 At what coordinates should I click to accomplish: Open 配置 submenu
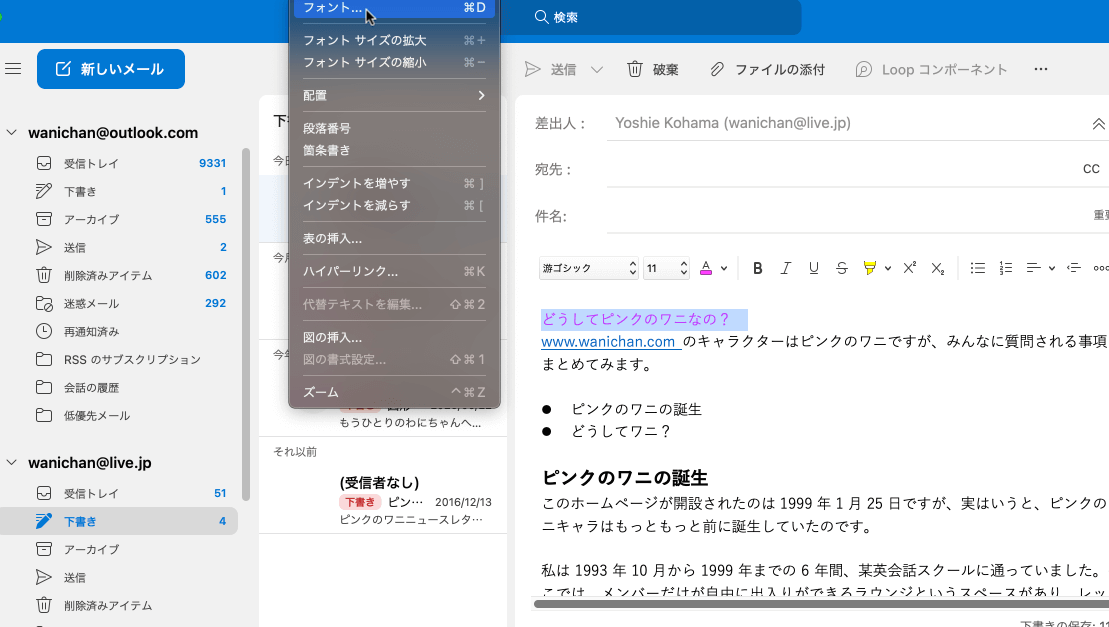coord(394,95)
